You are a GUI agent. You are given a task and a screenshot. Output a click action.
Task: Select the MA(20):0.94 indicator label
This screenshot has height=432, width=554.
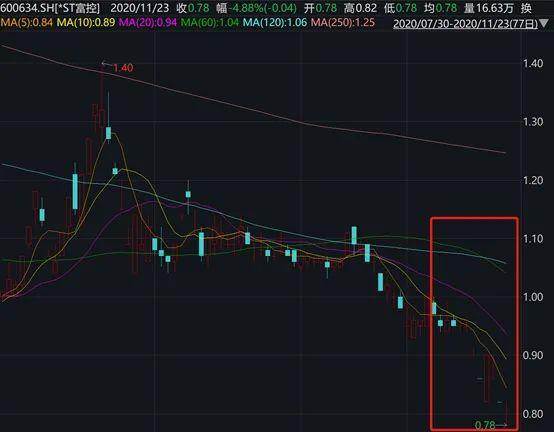tap(148, 23)
